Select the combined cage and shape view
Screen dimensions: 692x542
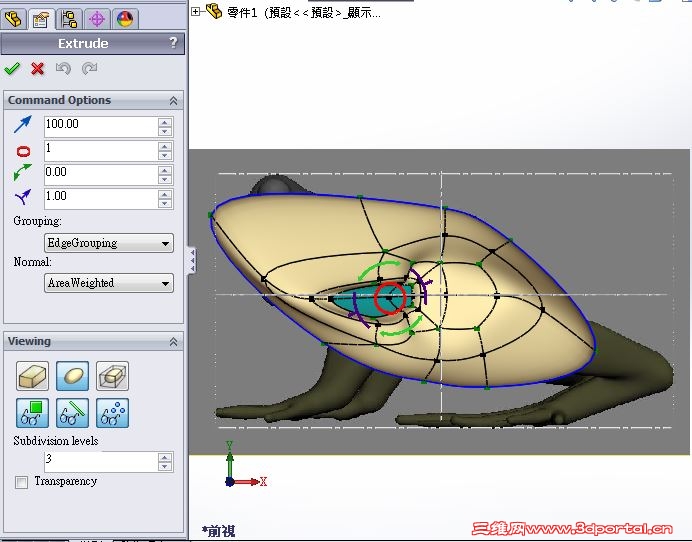(x=113, y=376)
